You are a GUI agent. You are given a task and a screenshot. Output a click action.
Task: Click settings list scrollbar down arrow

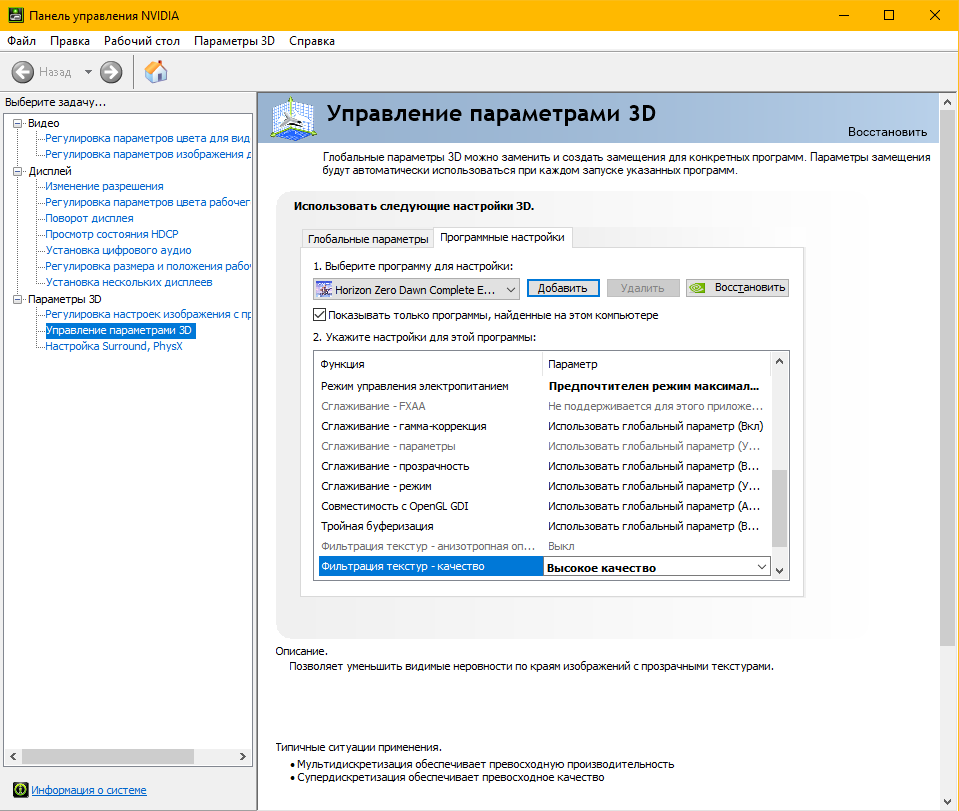[779, 570]
